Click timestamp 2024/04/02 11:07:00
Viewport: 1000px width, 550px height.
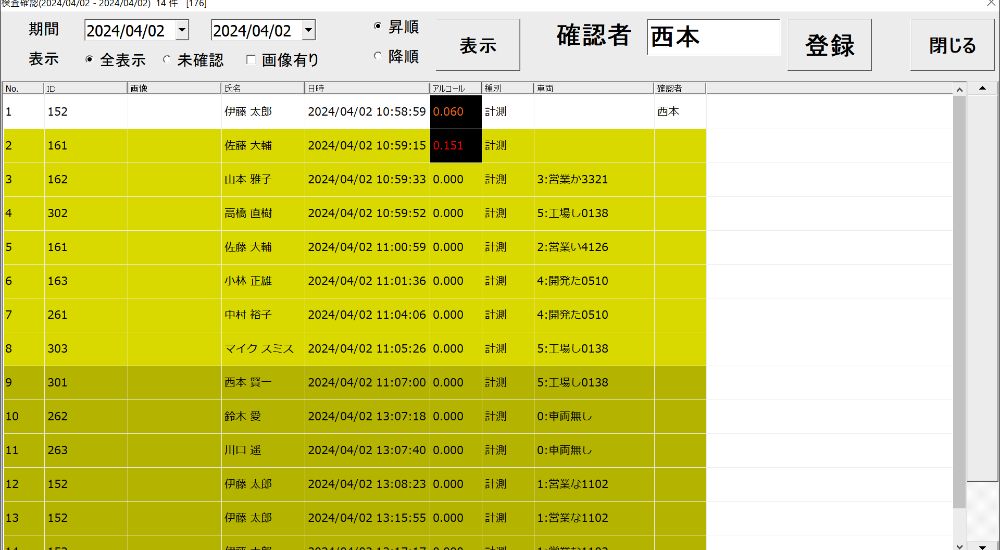(x=367, y=382)
